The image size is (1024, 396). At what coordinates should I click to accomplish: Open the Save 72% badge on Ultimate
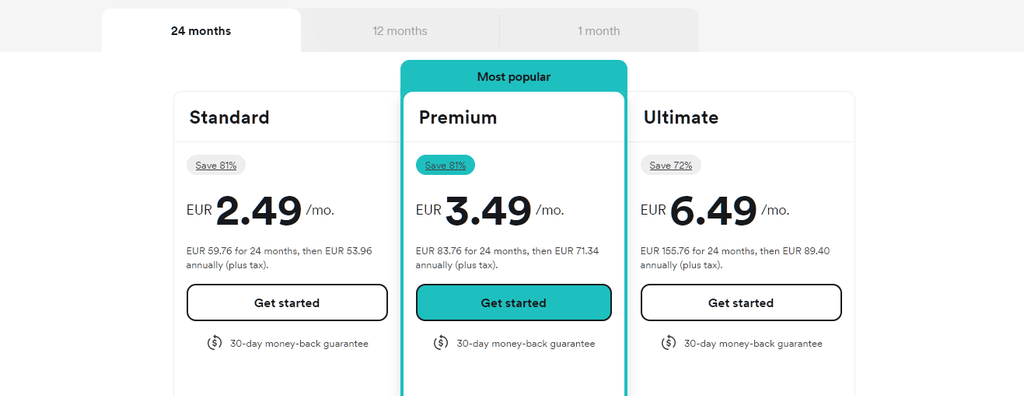click(x=671, y=165)
